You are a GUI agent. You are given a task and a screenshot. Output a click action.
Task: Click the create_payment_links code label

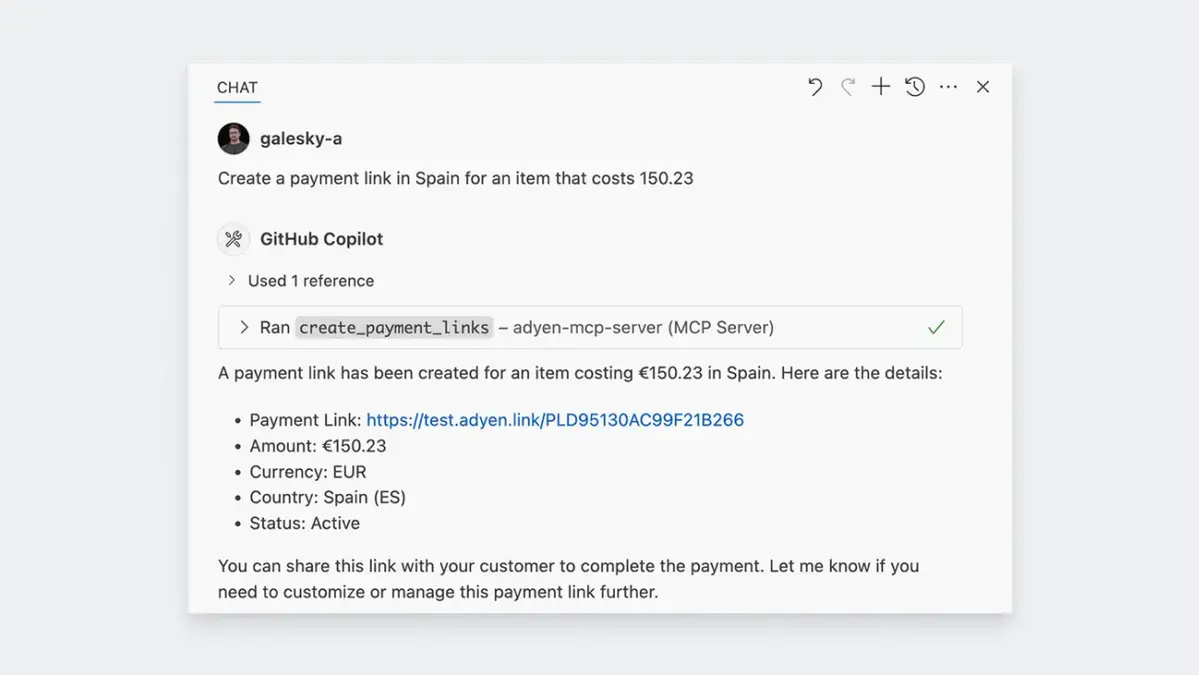pyautogui.click(x=394, y=327)
